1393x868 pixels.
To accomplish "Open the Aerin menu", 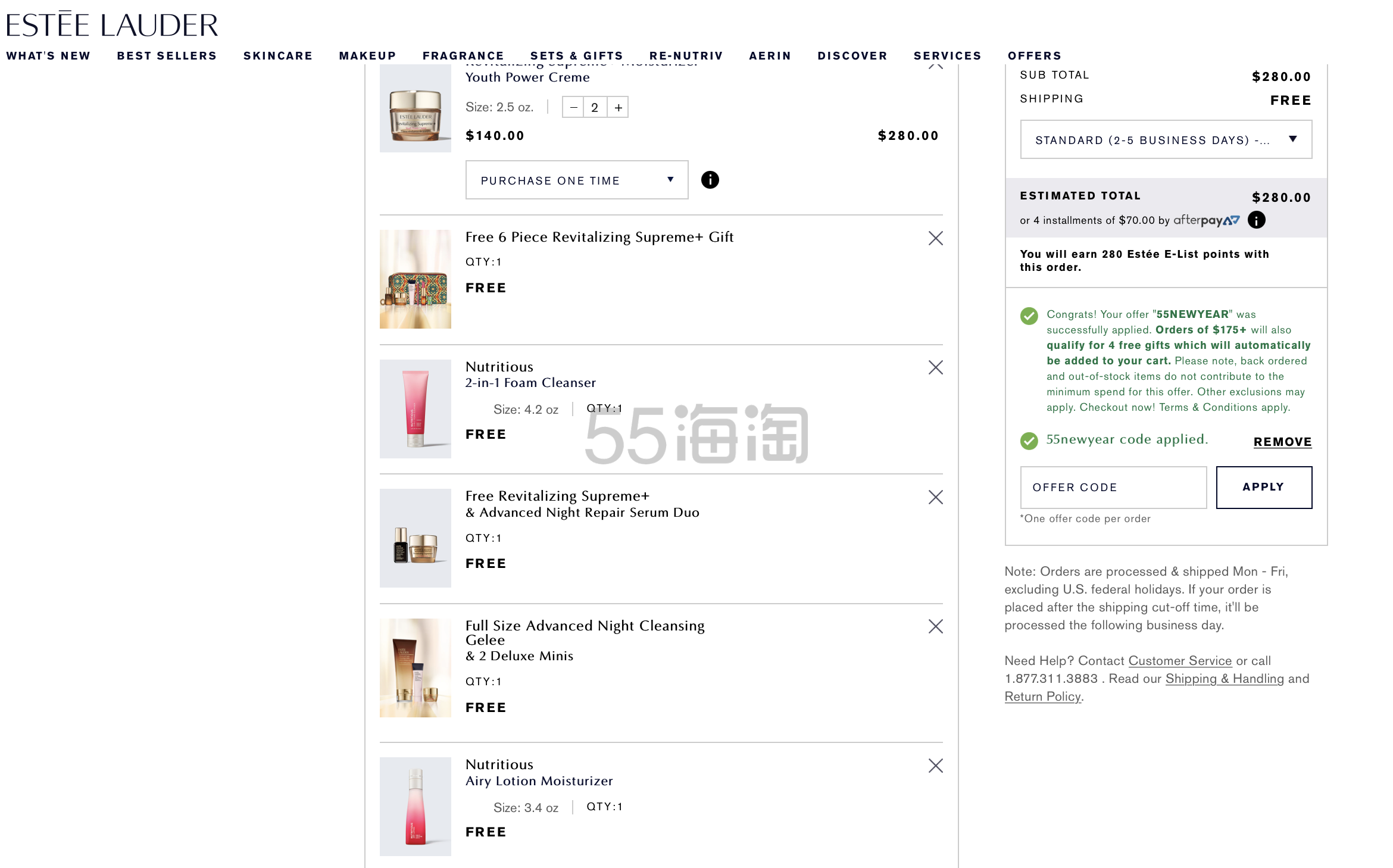I will (770, 55).
